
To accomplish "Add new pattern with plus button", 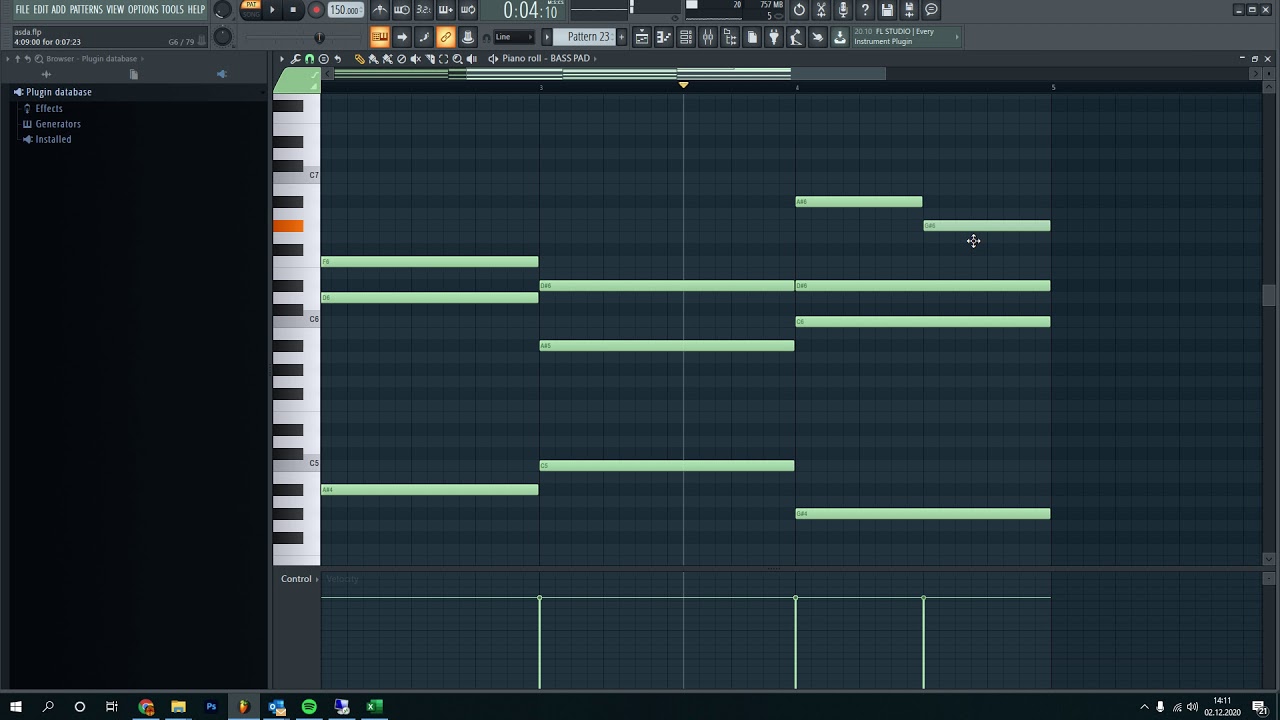I will [x=621, y=37].
